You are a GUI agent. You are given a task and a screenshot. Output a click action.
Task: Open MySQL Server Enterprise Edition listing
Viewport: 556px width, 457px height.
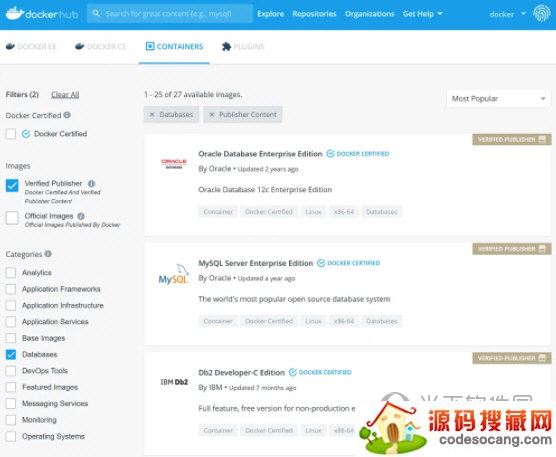tap(256, 263)
